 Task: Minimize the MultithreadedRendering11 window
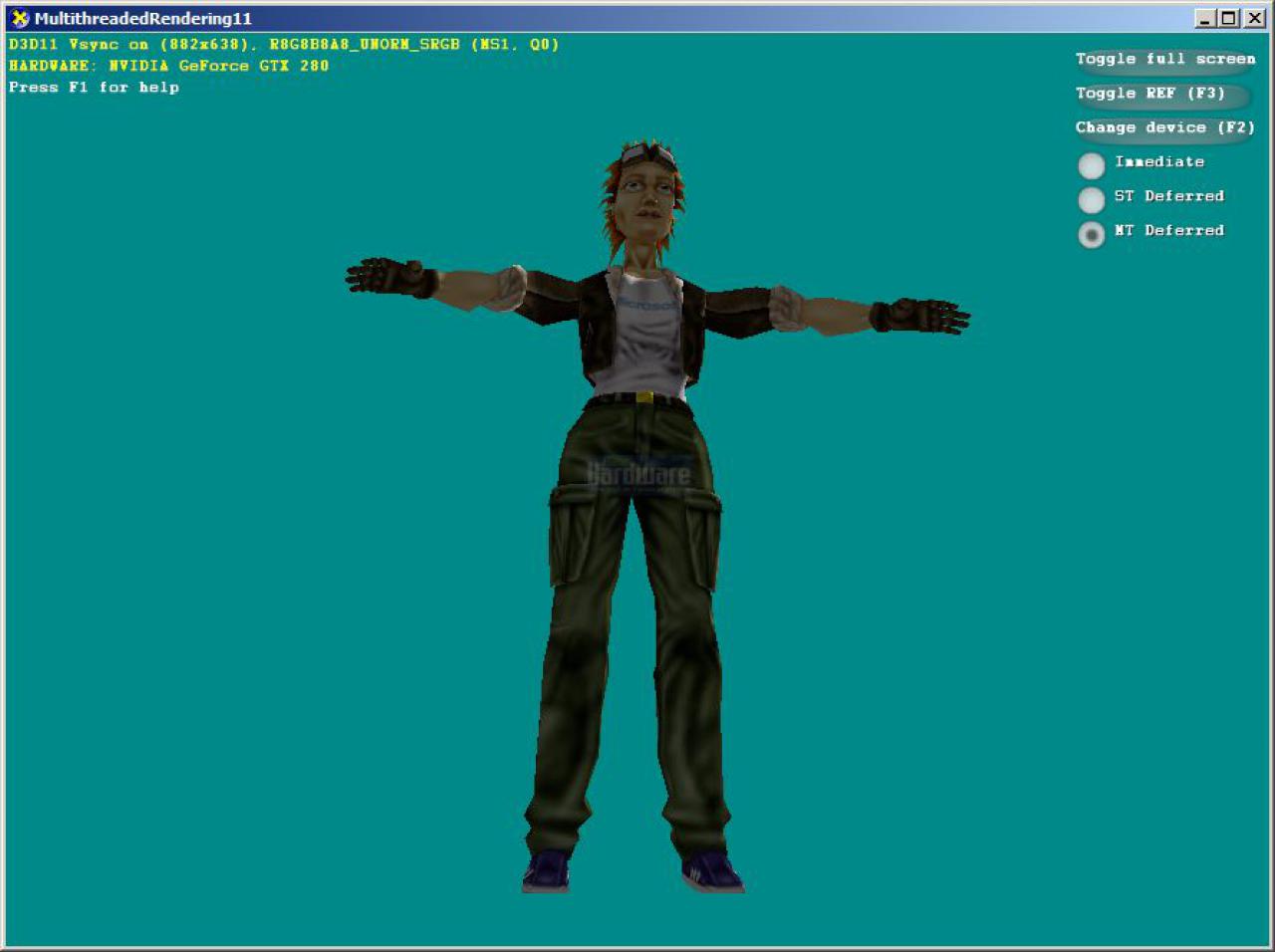coord(1205,18)
